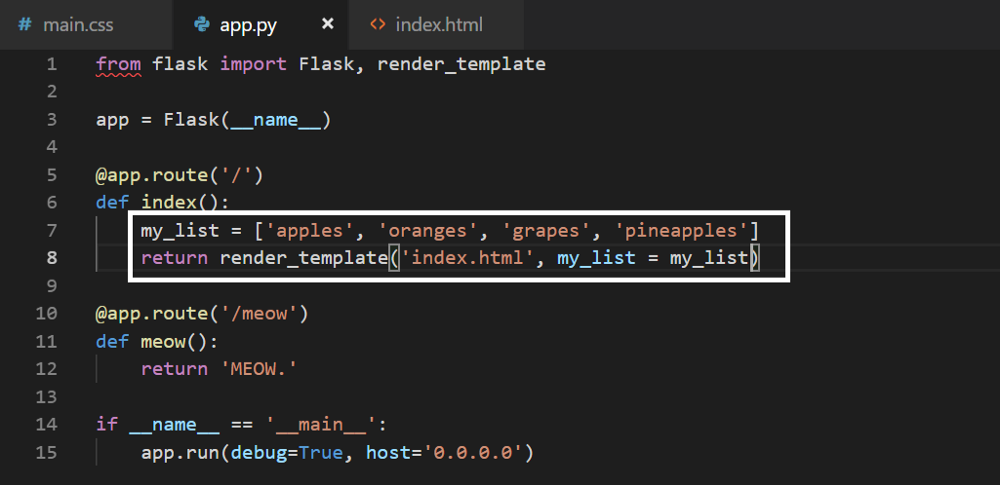Close the app.py tab
The image size is (1000, 485).
click(327, 24)
